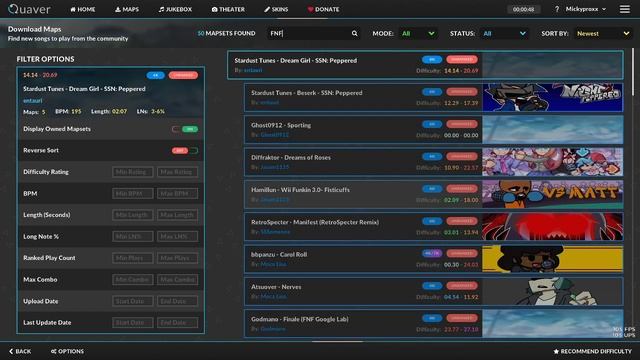Click the 00:00:48 timer display
Image resolution: width=640 pixels, height=360 pixels.
pos(524,9)
